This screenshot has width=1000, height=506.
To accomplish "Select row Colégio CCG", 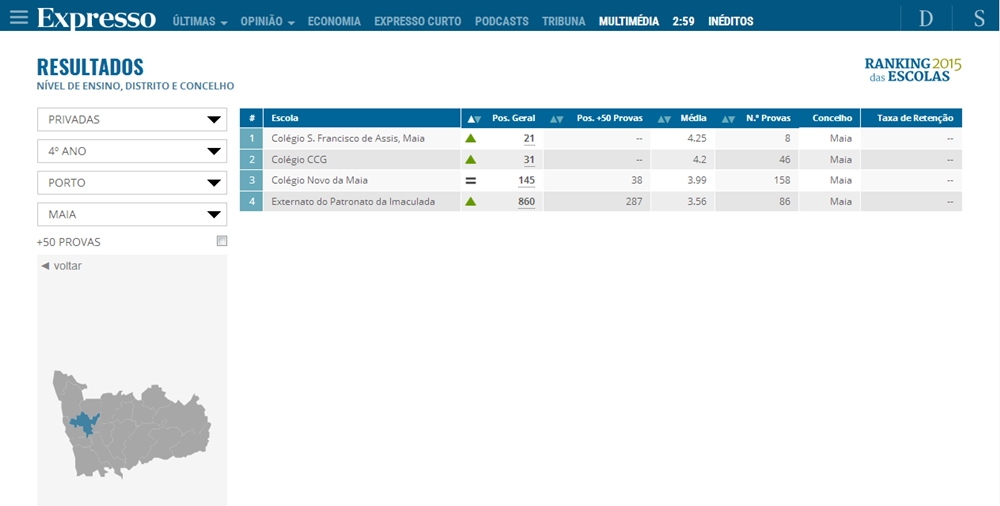I will pyautogui.click(x=601, y=160).
